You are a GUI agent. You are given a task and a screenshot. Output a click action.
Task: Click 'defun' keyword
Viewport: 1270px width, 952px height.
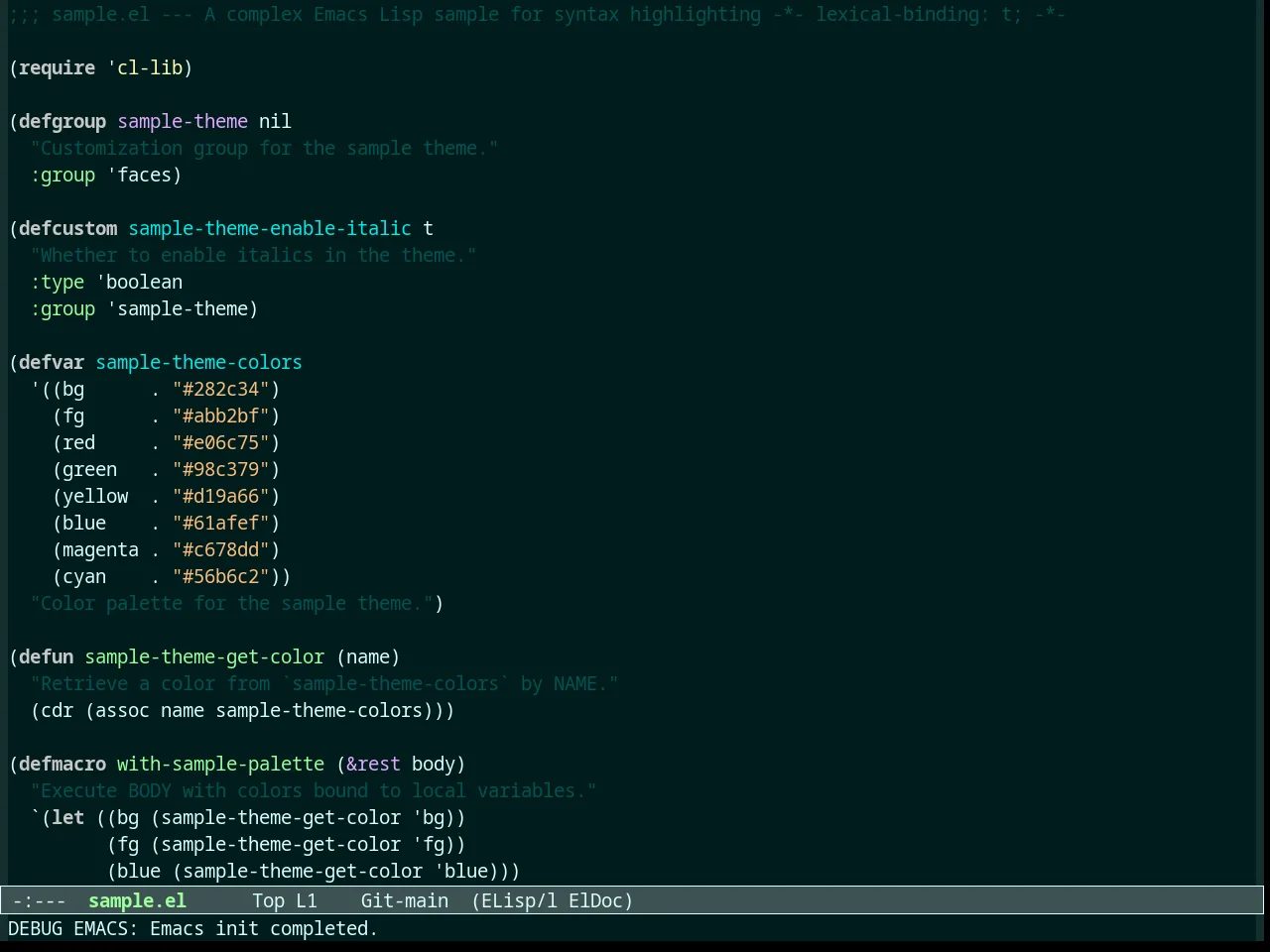click(46, 656)
